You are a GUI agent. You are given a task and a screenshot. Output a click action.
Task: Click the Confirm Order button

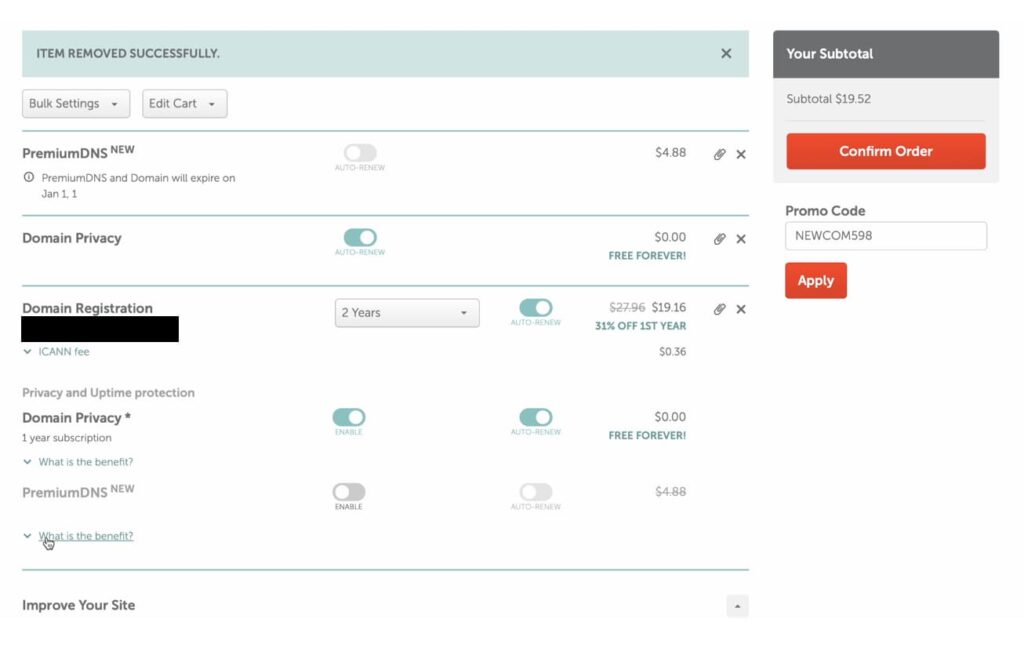[x=885, y=152]
